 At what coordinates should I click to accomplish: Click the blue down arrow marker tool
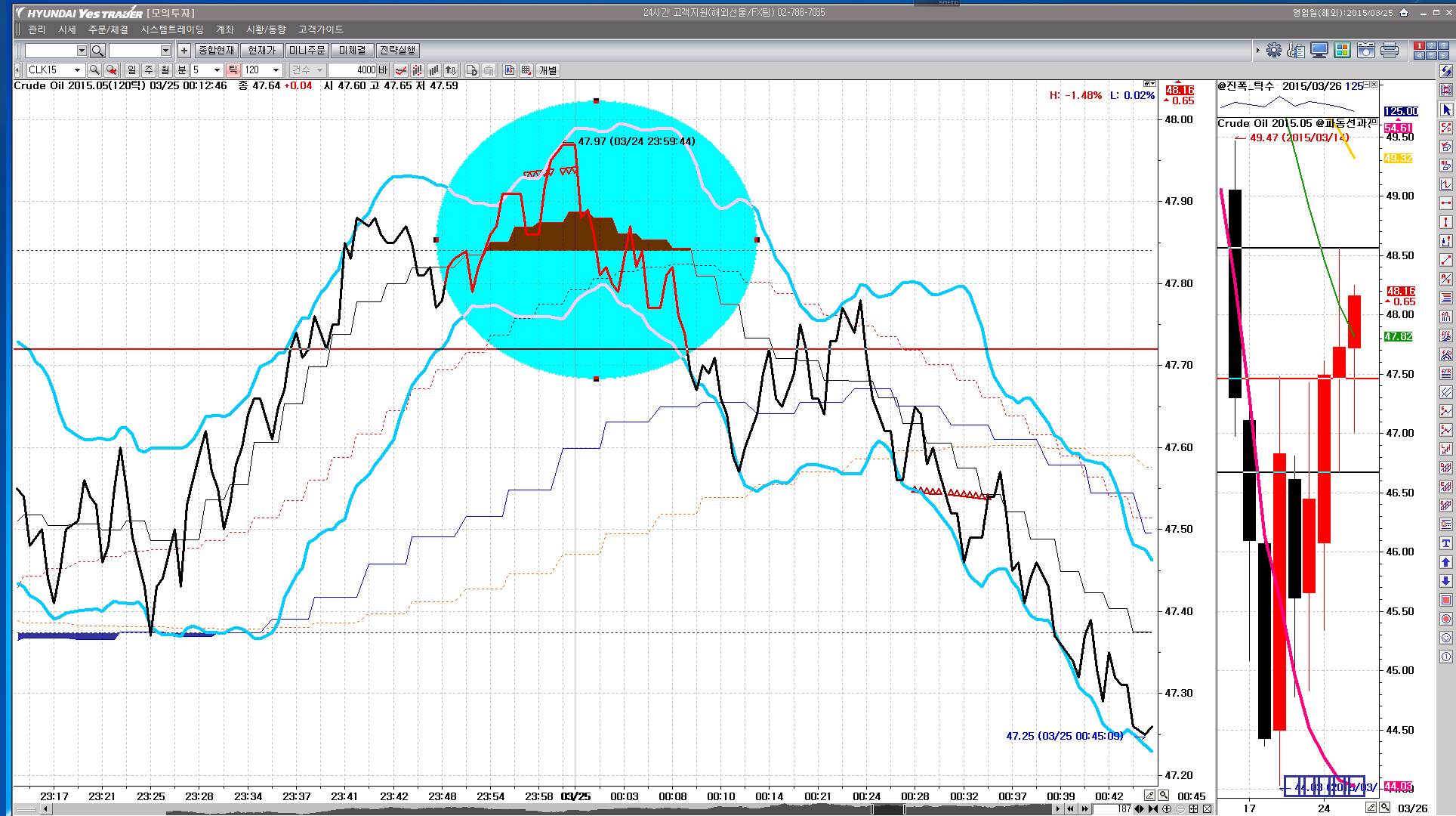pos(1446,581)
